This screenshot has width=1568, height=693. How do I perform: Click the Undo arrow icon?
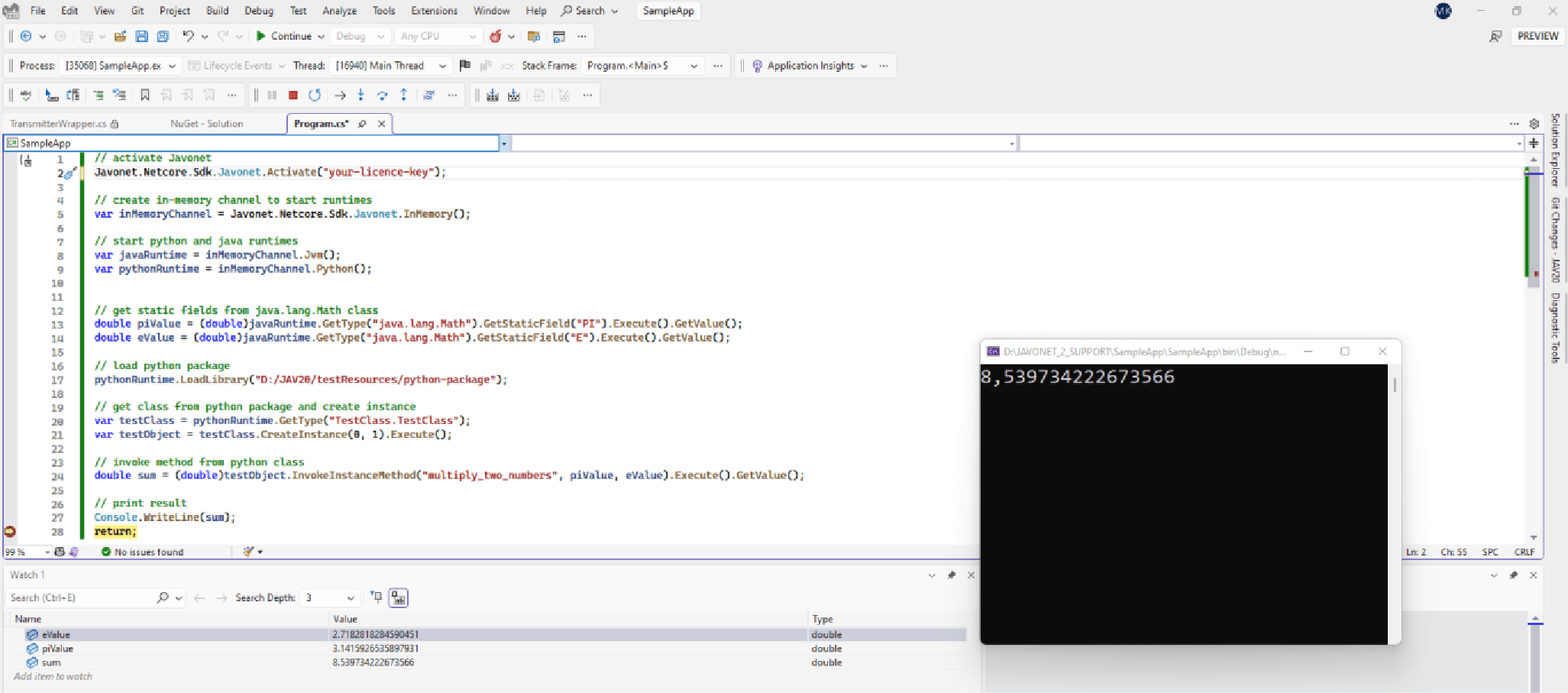coord(188,36)
